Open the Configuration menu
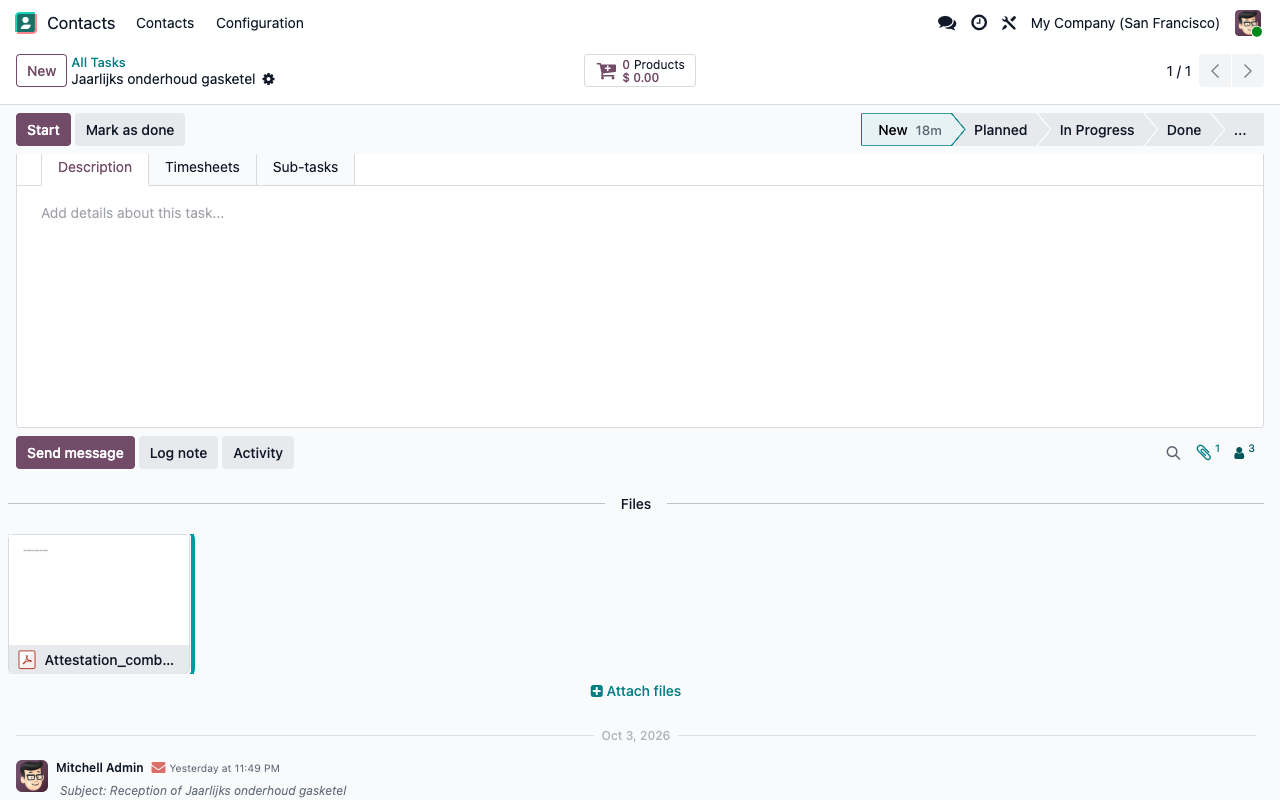The image size is (1280, 800). 260,23
